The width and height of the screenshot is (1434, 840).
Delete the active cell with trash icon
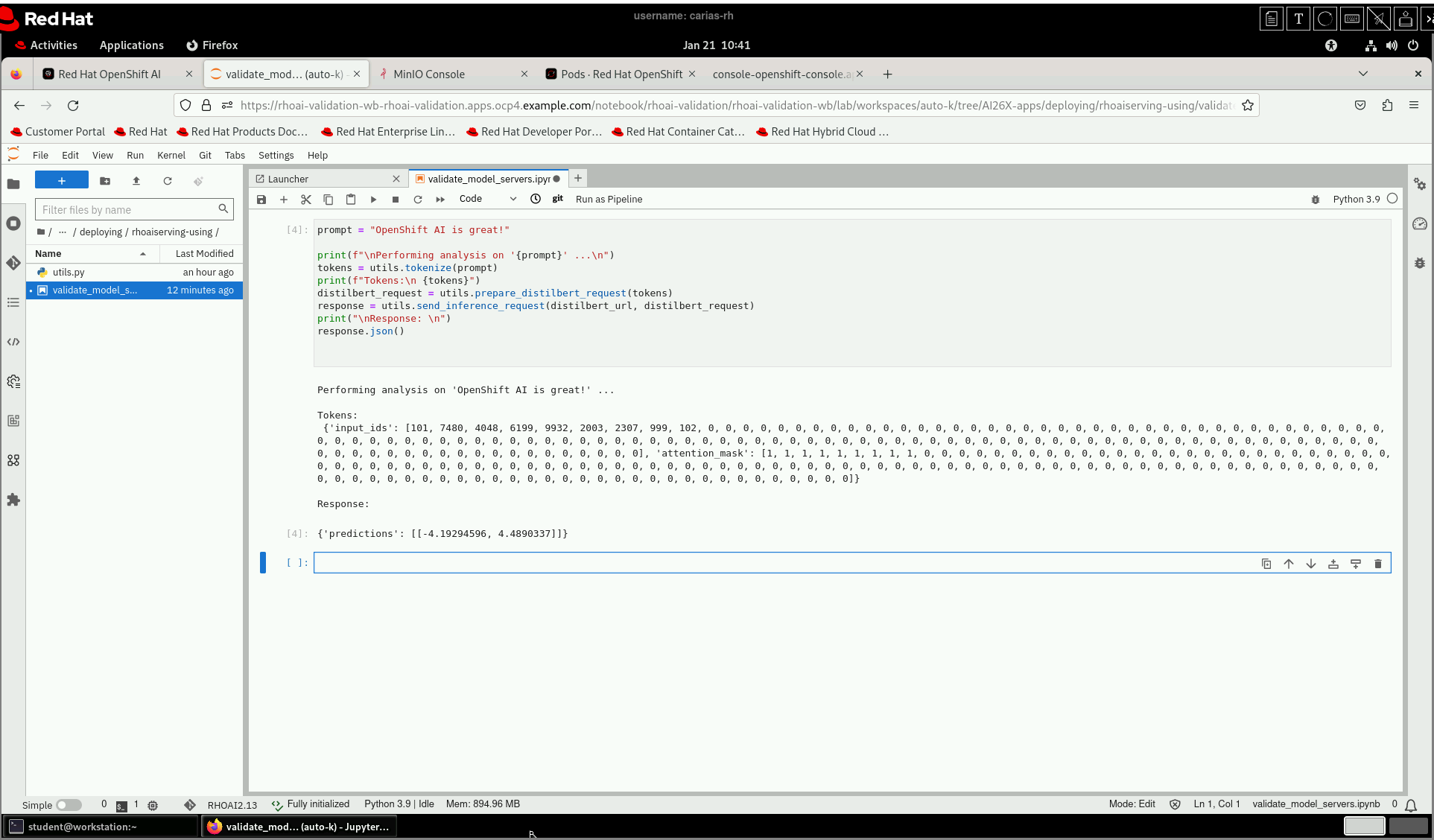click(x=1377, y=564)
